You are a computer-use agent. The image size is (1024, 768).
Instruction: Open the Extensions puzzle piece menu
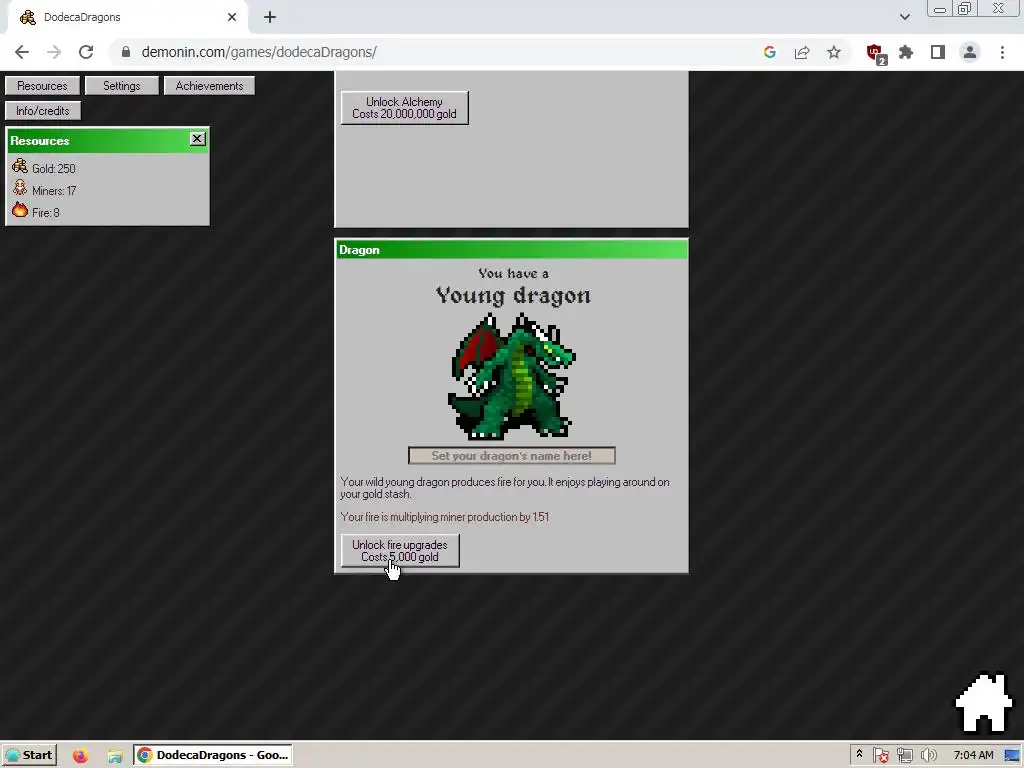click(906, 52)
